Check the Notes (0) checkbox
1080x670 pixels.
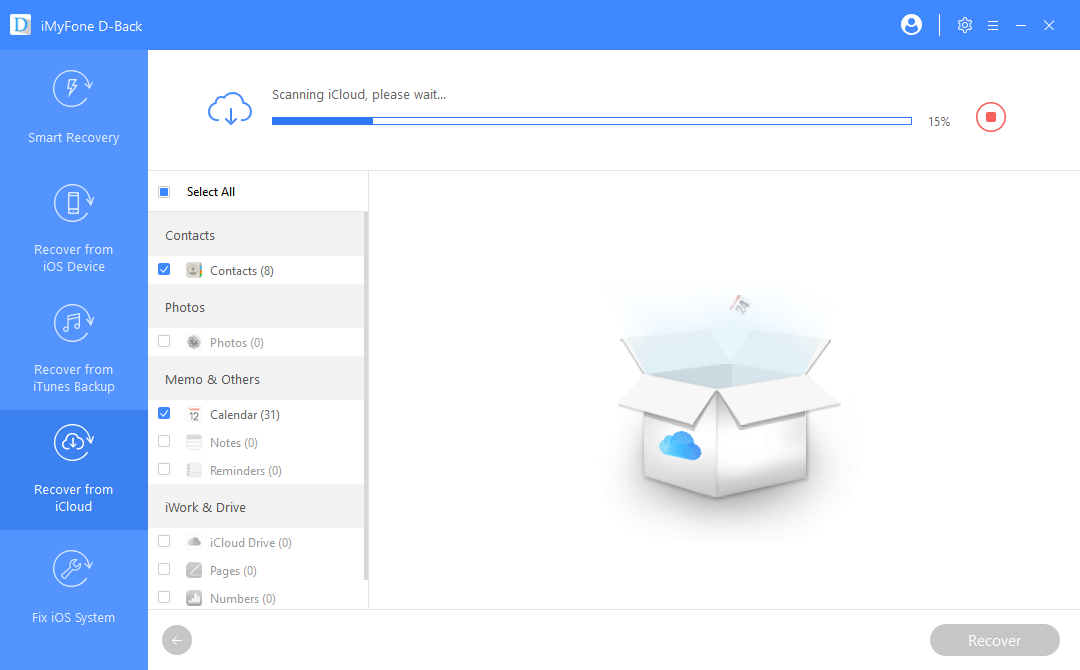(x=164, y=441)
